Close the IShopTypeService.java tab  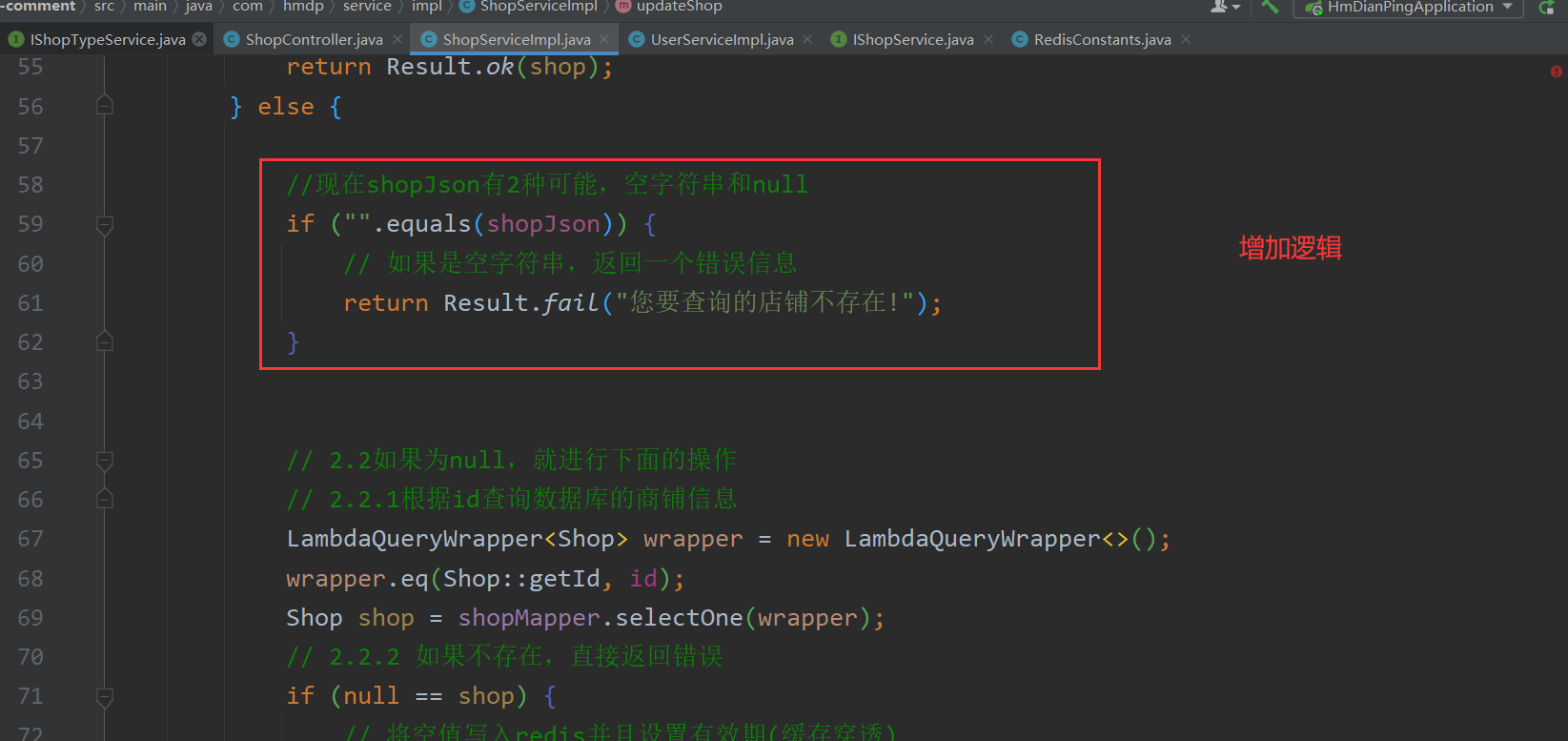[x=199, y=39]
